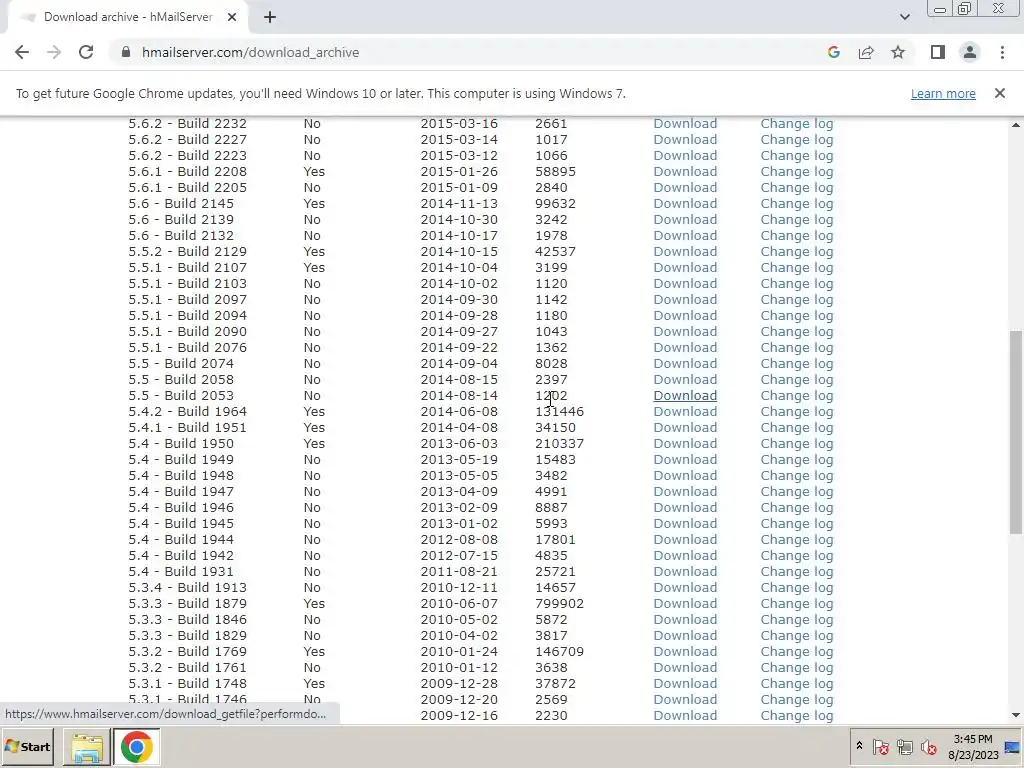
Task: Close the Download archive tab
Action: (232, 17)
